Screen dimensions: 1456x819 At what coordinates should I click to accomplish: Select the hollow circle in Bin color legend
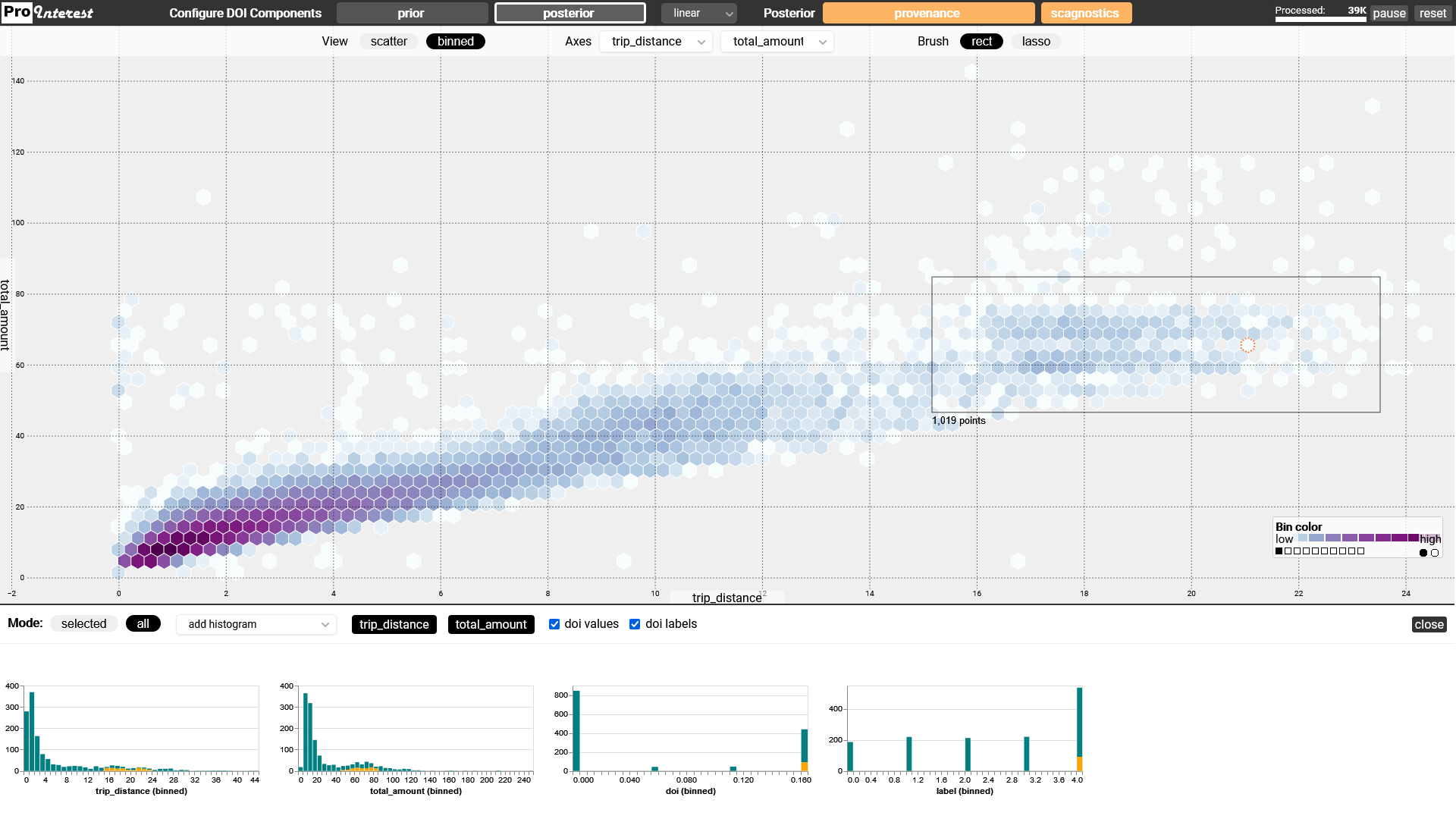pyautogui.click(x=1435, y=553)
